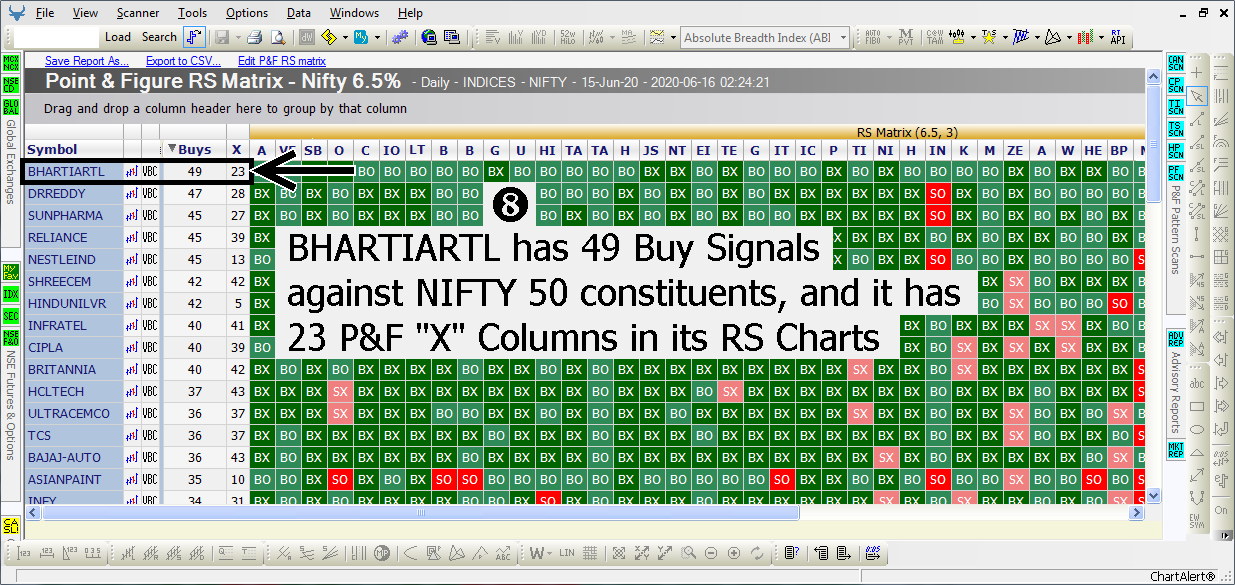Click the Export to CSV link
Viewport: 1235px width, 585px height.
[183, 61]
